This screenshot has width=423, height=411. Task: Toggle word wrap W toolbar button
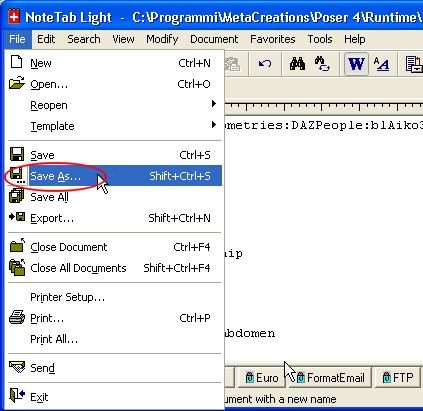pyautogui.click(x=356, y=64)
